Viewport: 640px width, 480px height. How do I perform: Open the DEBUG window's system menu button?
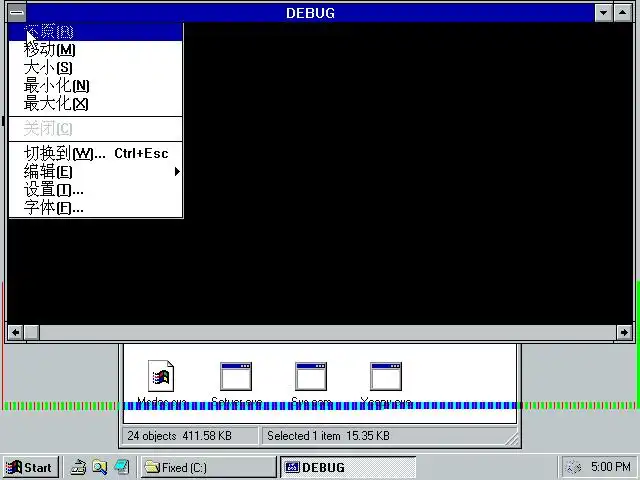tap(17, 13)
